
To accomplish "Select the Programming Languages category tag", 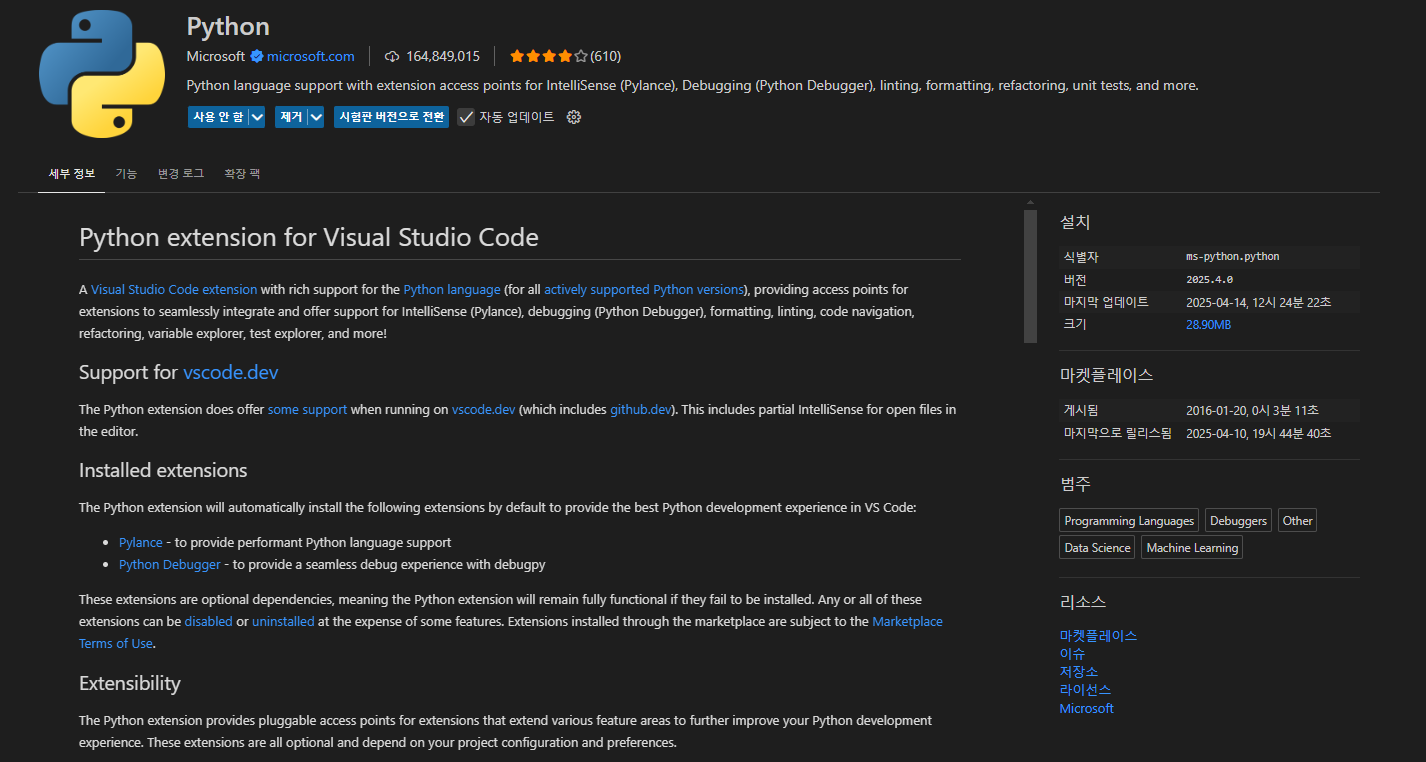I will point(1129,520).
